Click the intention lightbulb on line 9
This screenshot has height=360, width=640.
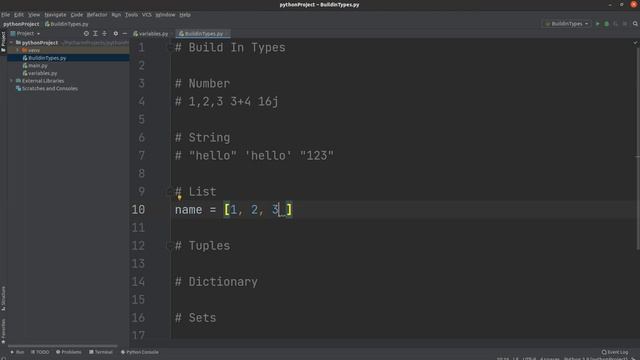coord(179,198)
